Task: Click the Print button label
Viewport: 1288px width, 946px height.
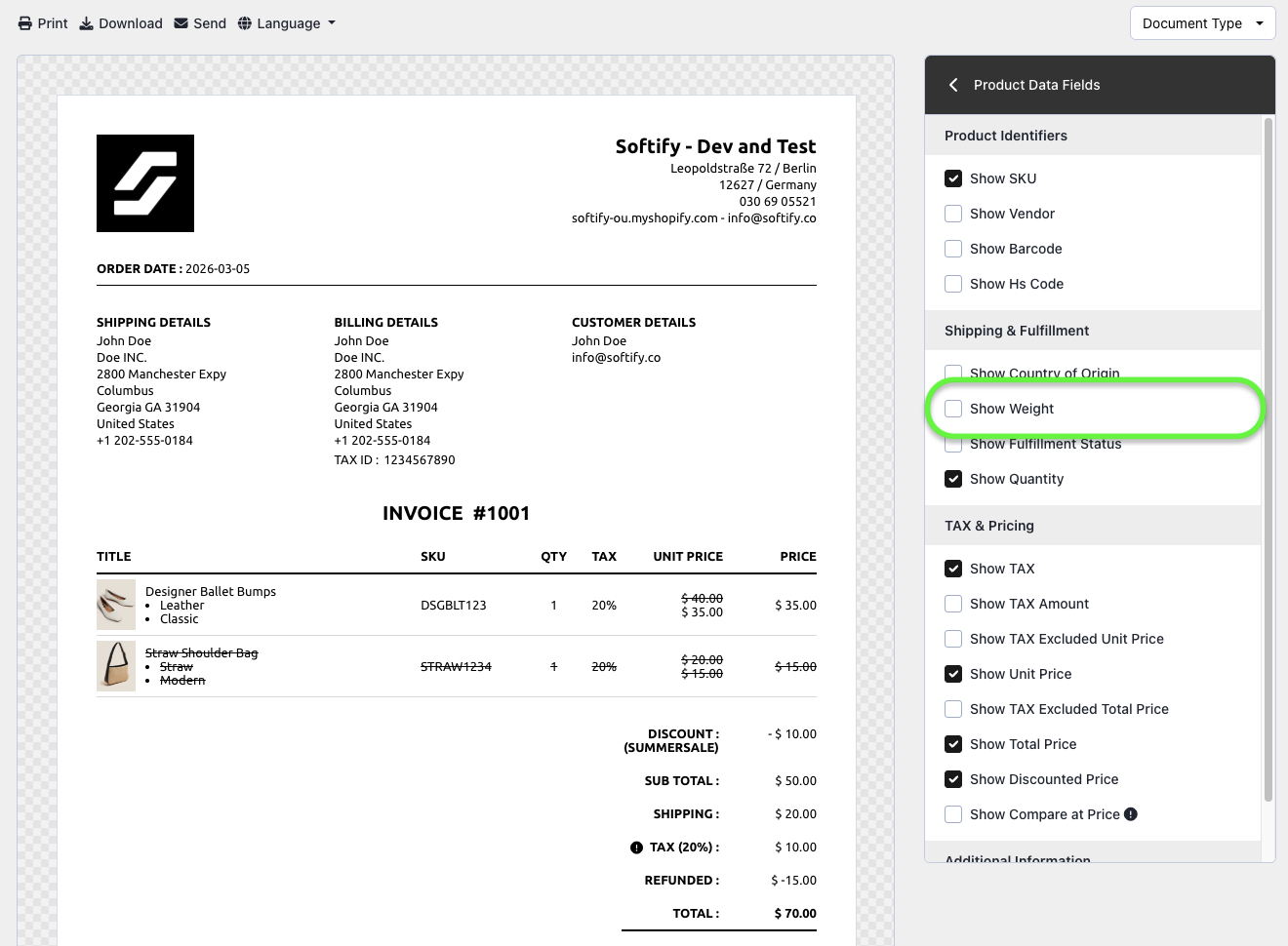Action: tap(53, 23)
